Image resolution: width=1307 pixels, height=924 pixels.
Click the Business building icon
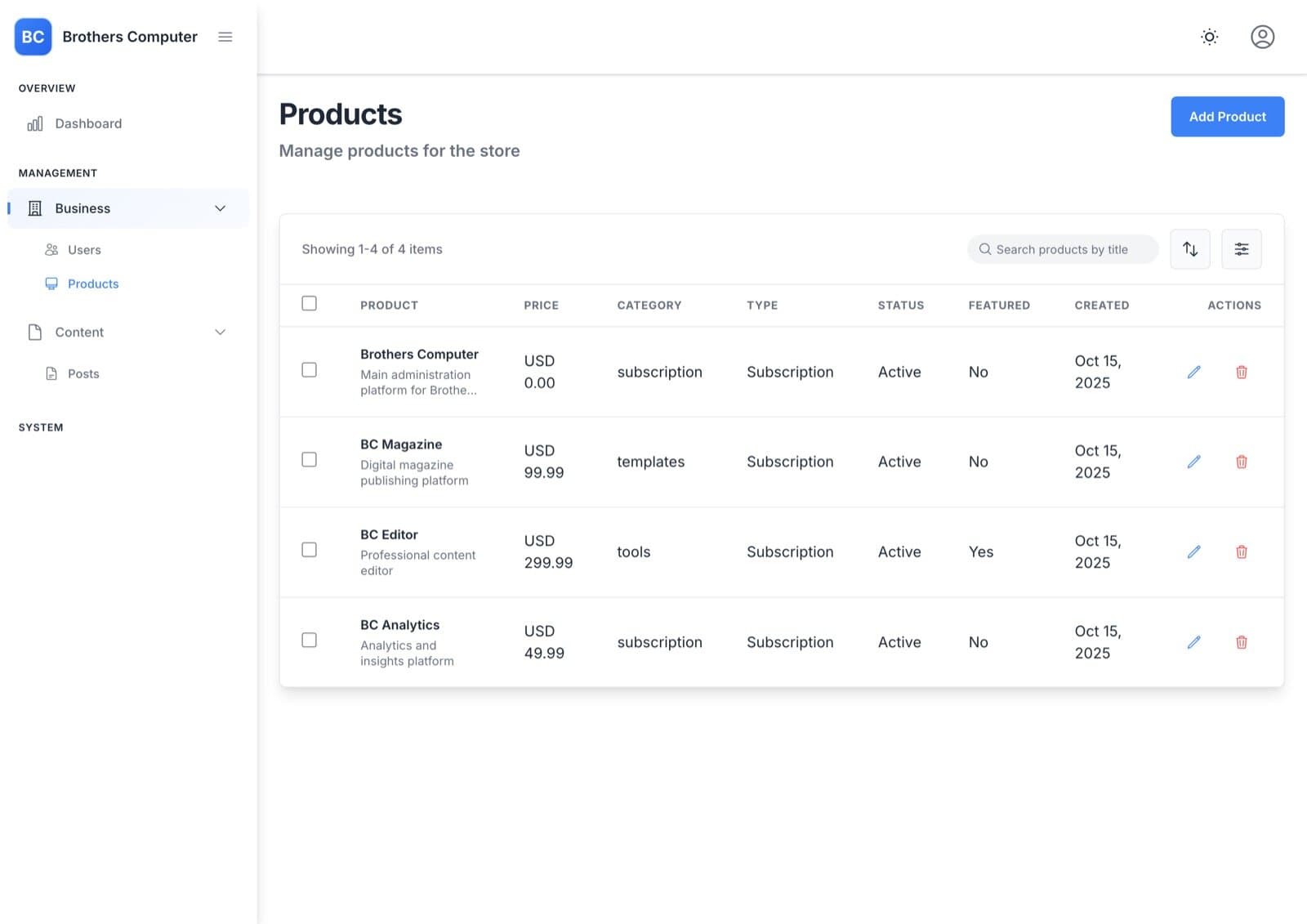coord(35,208)
